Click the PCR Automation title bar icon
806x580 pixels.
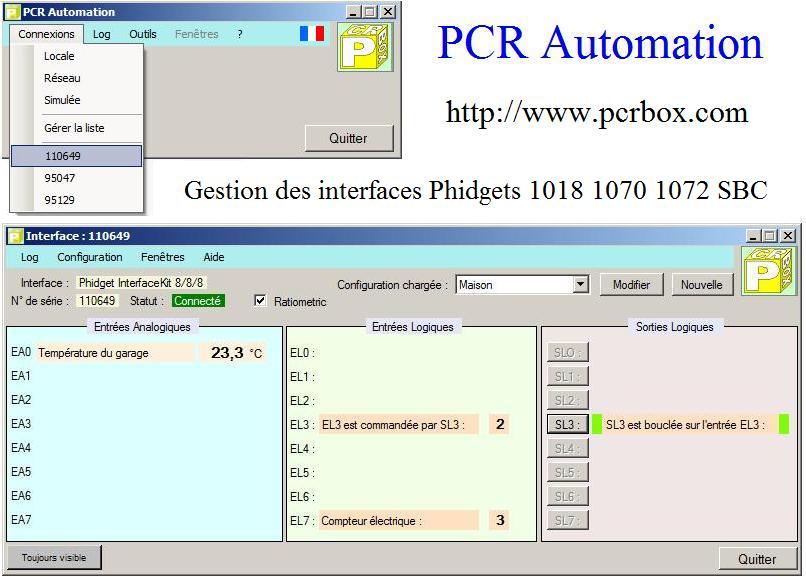13,12
